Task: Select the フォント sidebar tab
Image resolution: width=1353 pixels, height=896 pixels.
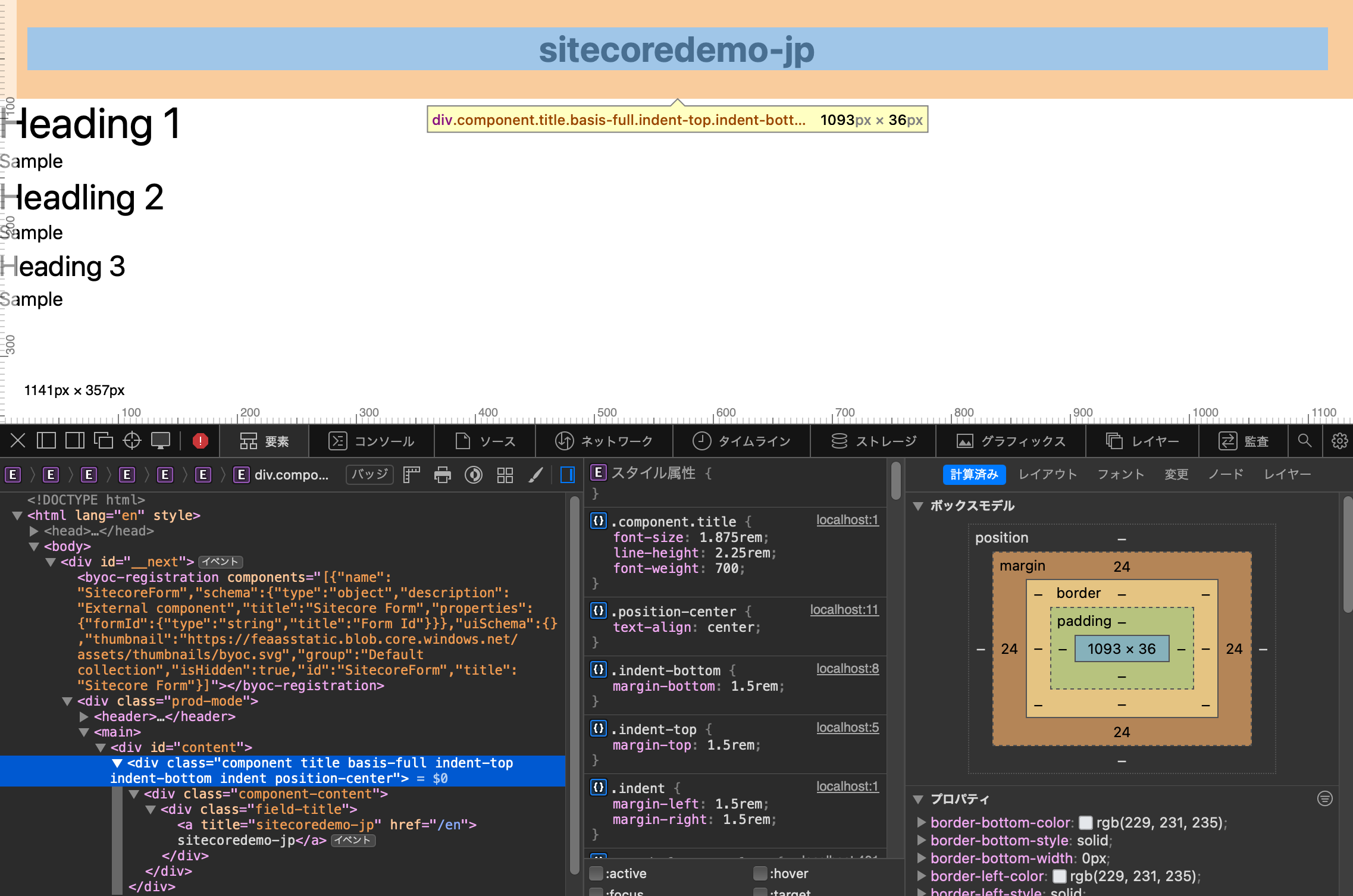Action: [x=1121, y=474]
